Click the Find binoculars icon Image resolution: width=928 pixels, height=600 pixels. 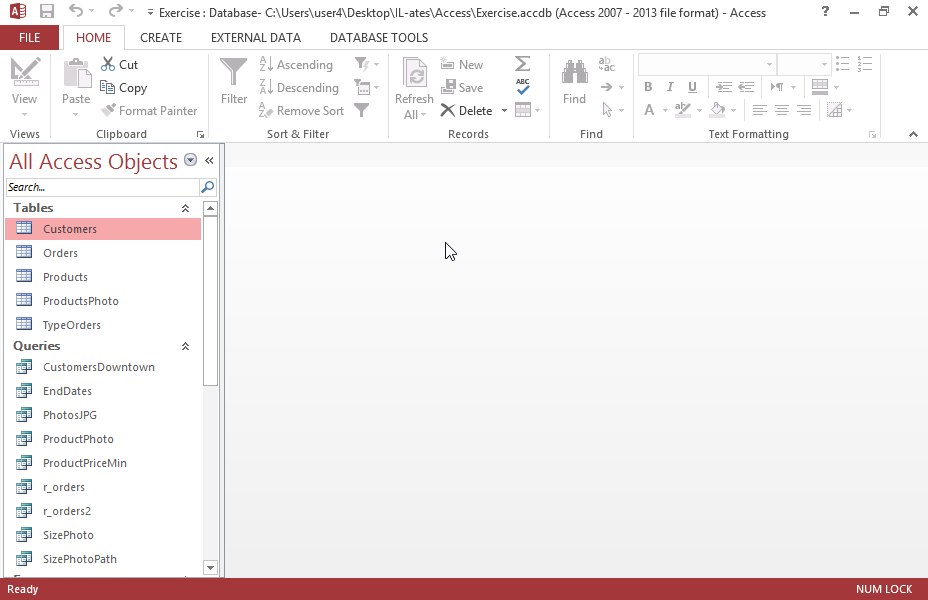[574, 72]
